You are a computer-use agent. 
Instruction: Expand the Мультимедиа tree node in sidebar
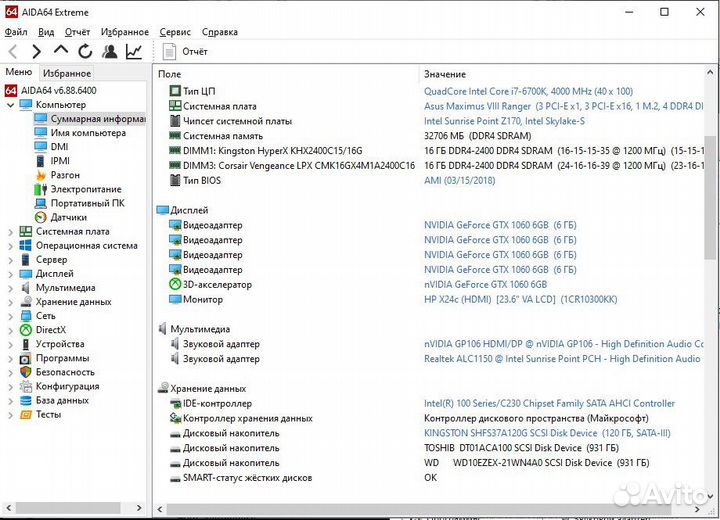pos(11,288)
